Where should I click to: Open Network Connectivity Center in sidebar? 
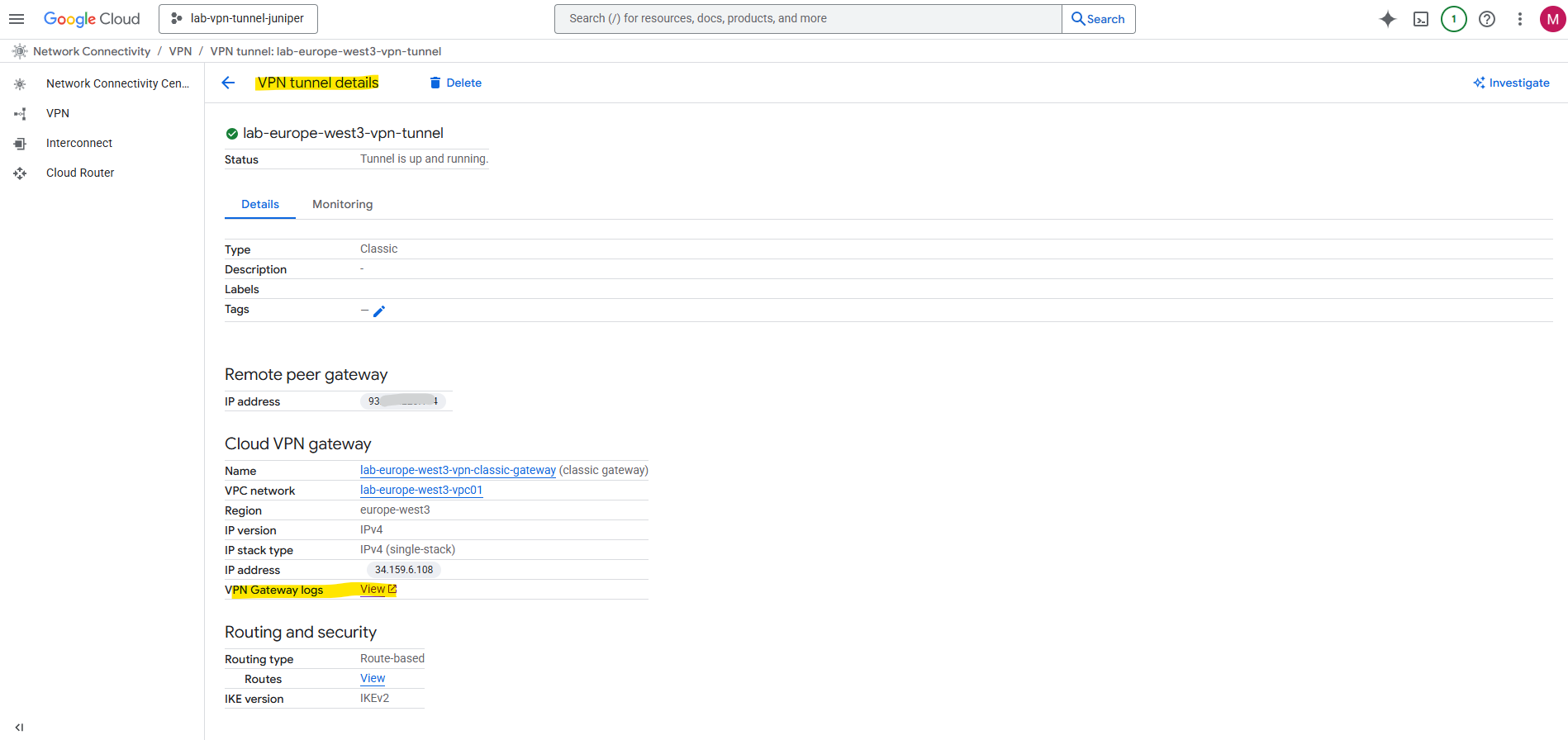coord(117,83)
